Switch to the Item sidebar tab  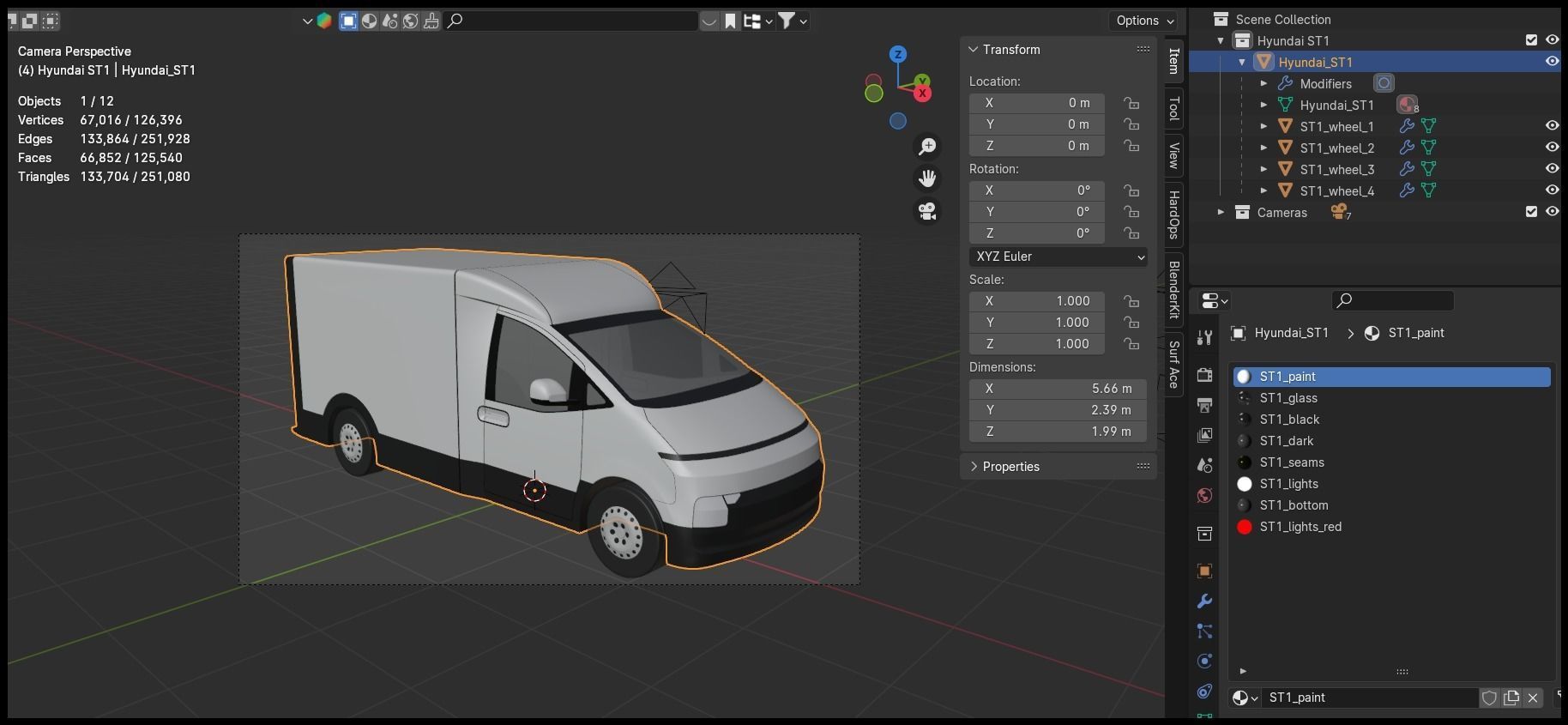click(x=1173, y=60)
